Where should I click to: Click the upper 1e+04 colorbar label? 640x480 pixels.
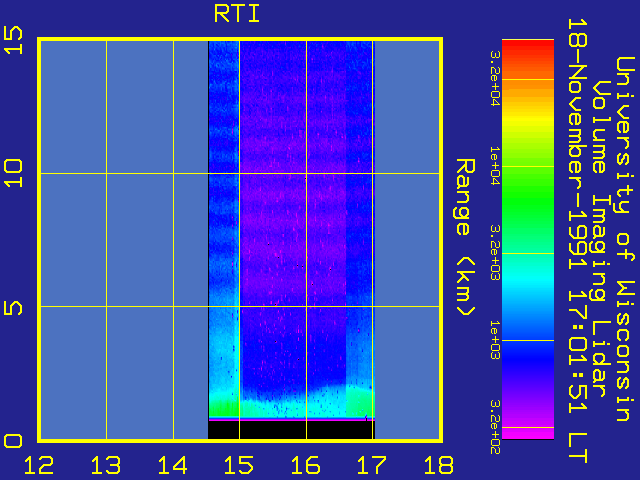point(495,166)
